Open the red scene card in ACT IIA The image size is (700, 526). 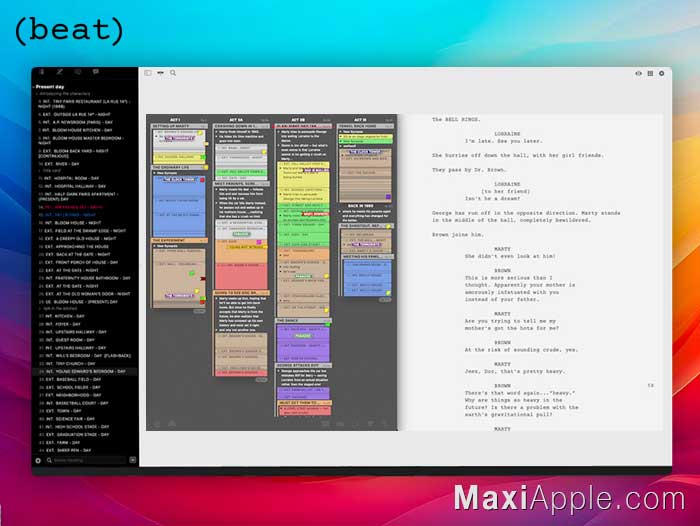241,276
